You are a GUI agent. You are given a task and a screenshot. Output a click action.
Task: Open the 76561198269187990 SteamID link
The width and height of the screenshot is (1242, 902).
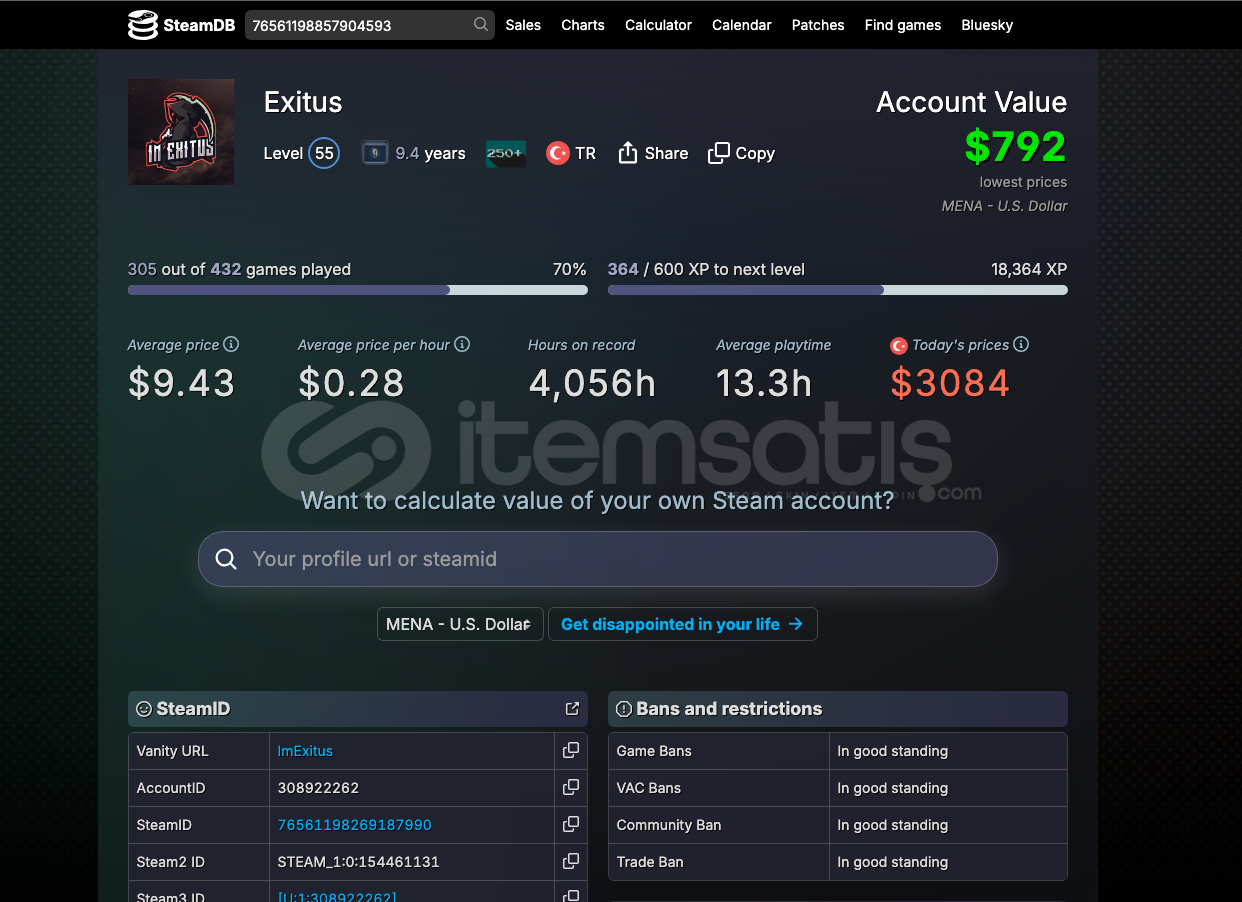point(355,825)
